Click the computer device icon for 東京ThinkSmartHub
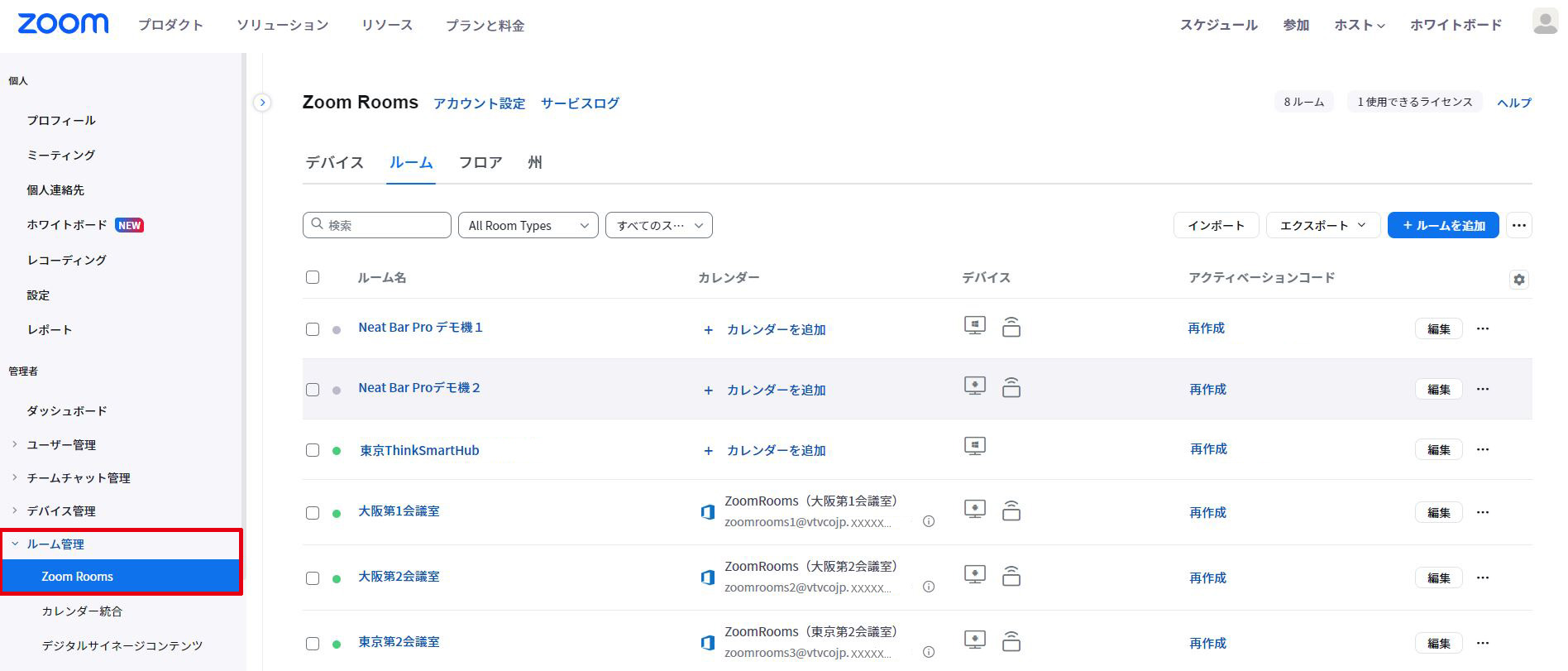The width and height of the screenshot is (1568, 671). click(x=975, y=447)
